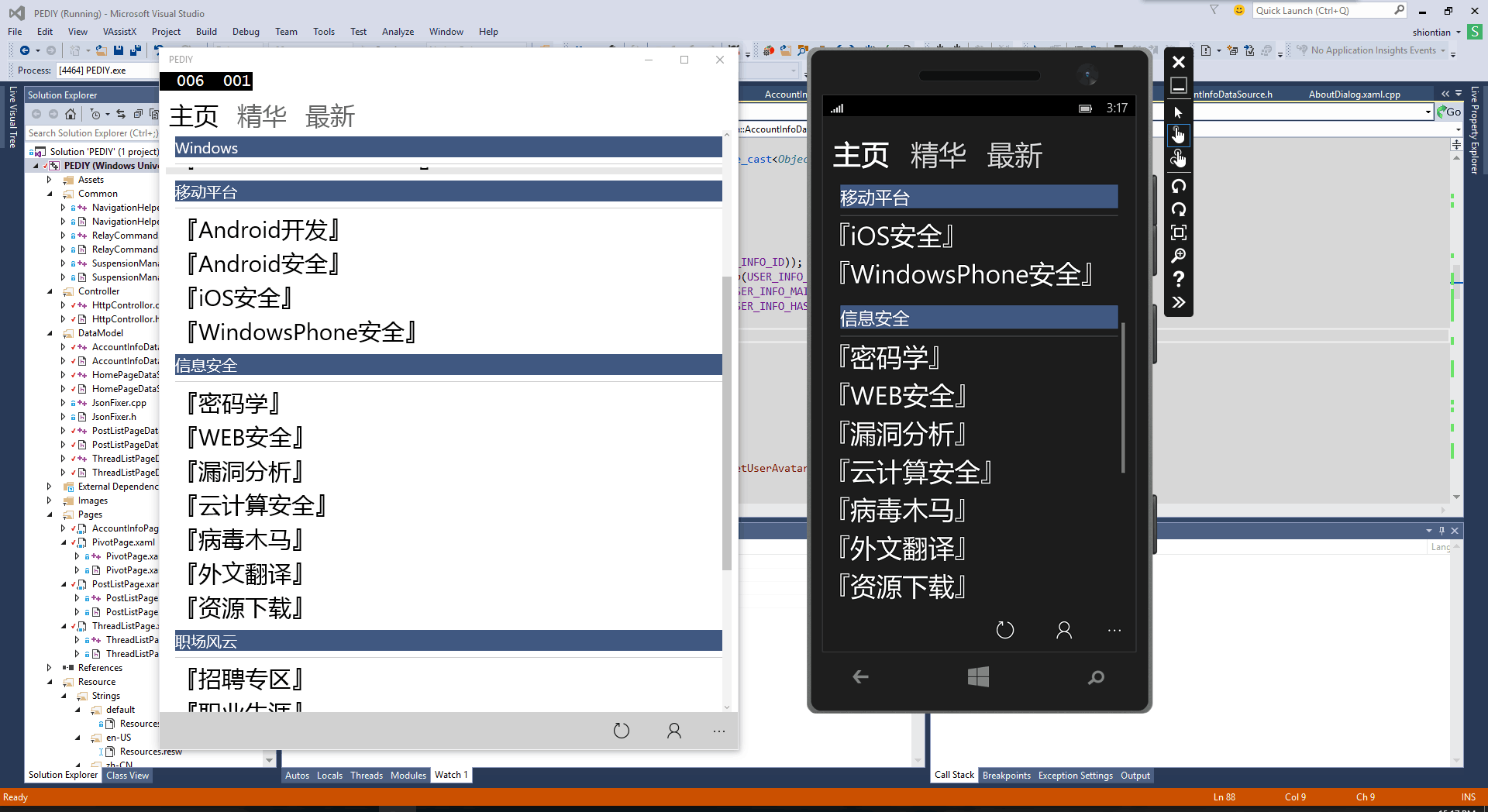Select Multi-touch Input tool in emulator
This screenshot has width=1488, height=812.
(1179, 159)
